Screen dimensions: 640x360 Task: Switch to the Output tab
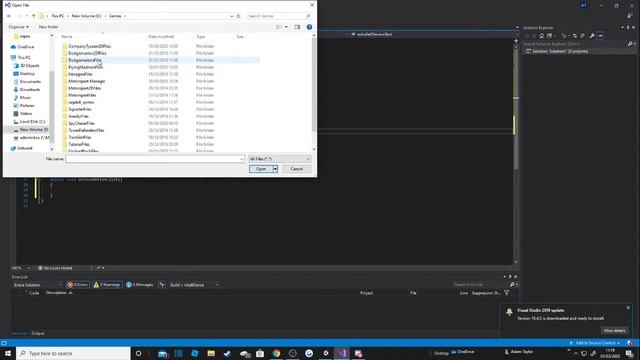click(x=38, y=333)
